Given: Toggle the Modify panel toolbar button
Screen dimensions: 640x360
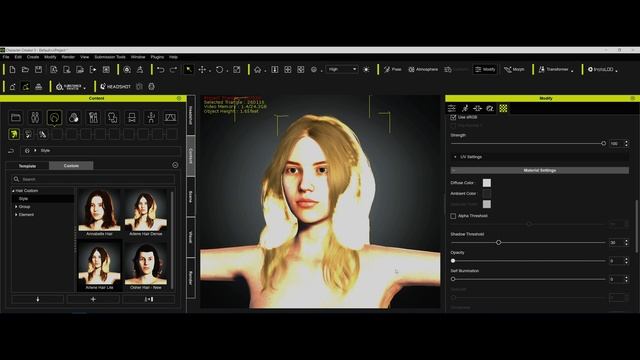Looking at the screenshot, I should 485,69.
